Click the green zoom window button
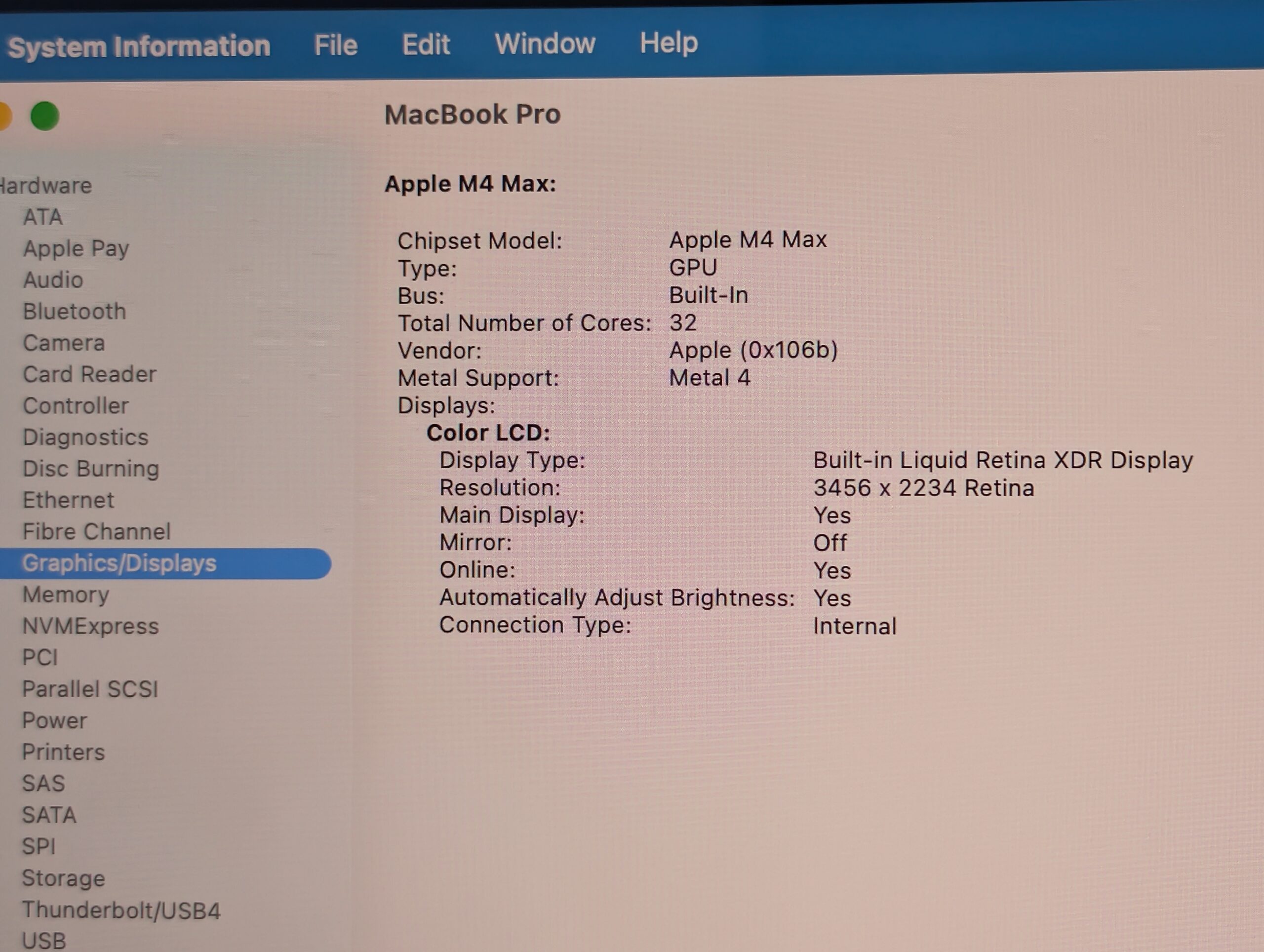1264x952 pixels. pyautogui.click(x=44, y=116)
